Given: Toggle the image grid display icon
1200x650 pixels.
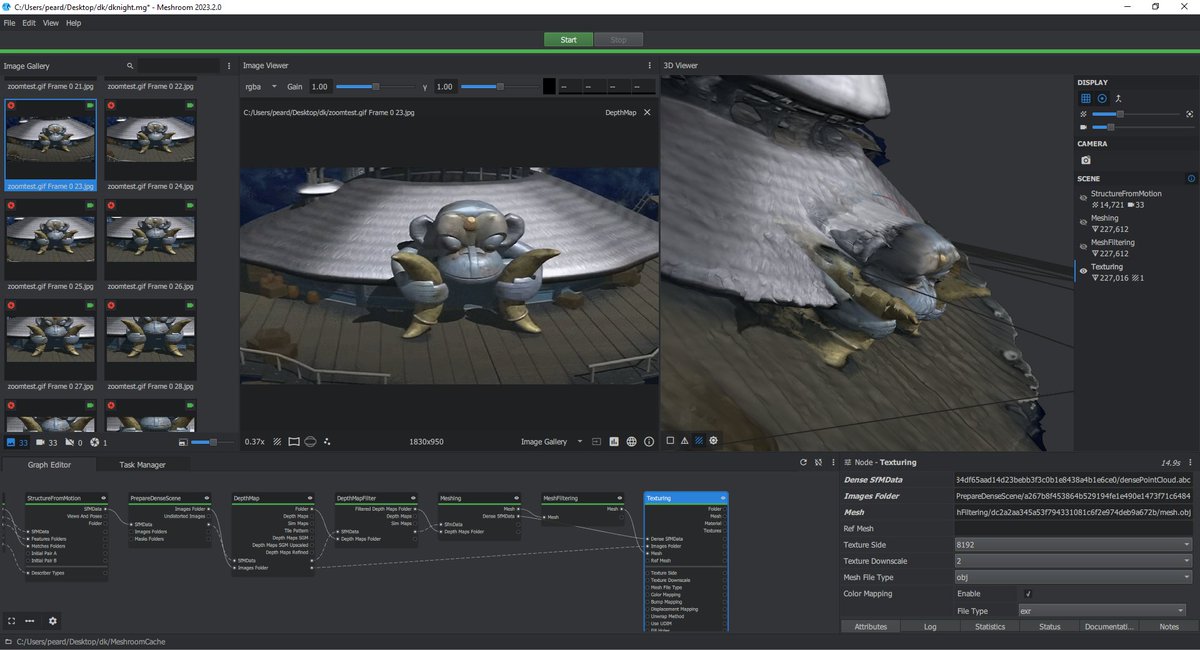Looking at the screenshot, I should (277, 441).
